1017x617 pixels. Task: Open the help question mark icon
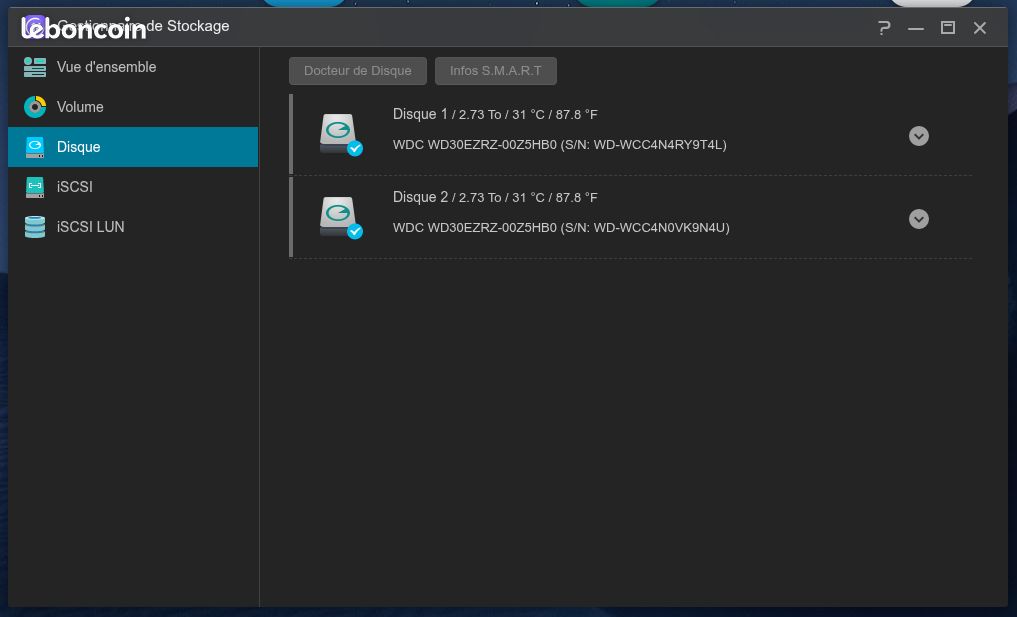884,28
